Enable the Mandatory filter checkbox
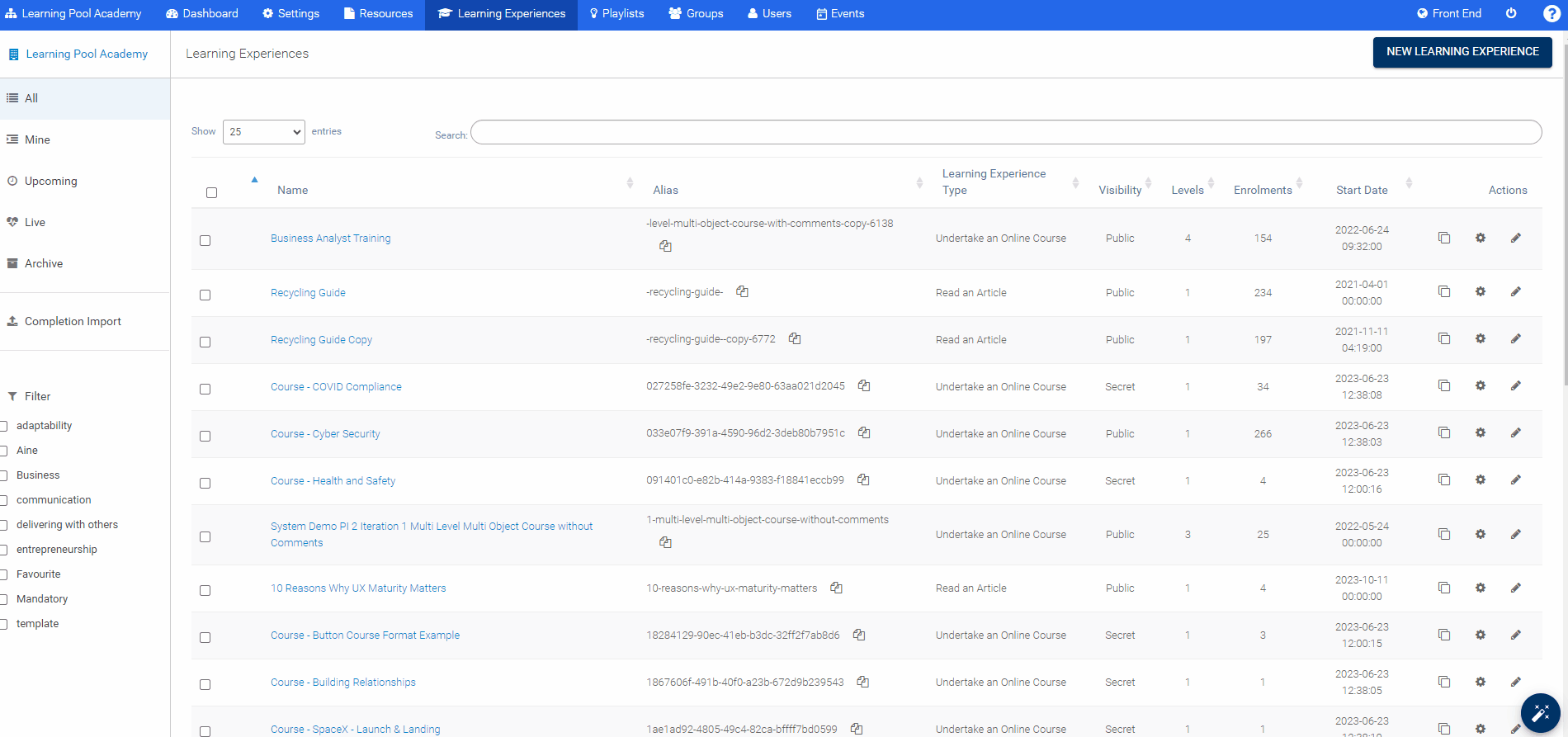This screenshot has width=1568, height=737. pyautogui.click(x=4, y=599)
